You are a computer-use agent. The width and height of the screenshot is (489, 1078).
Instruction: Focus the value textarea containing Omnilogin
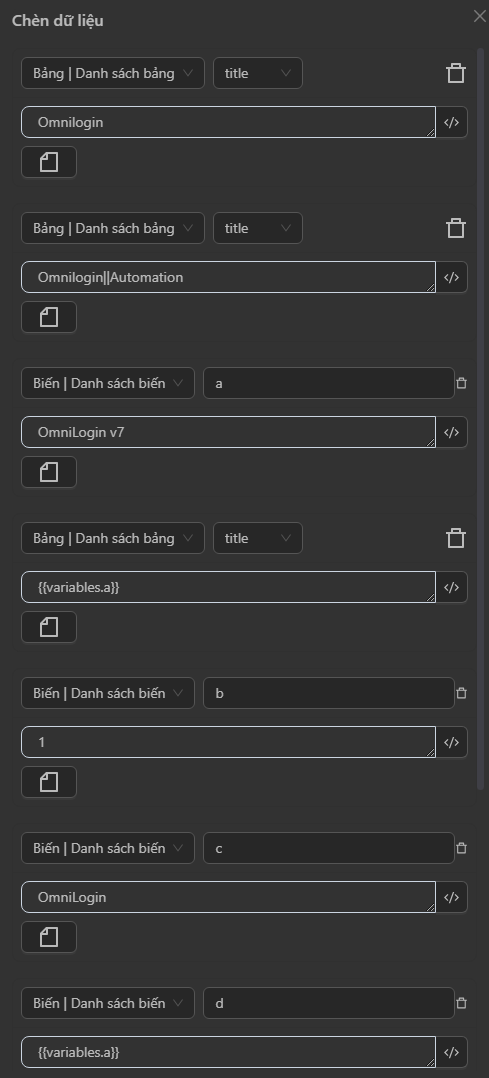(228, 122)
